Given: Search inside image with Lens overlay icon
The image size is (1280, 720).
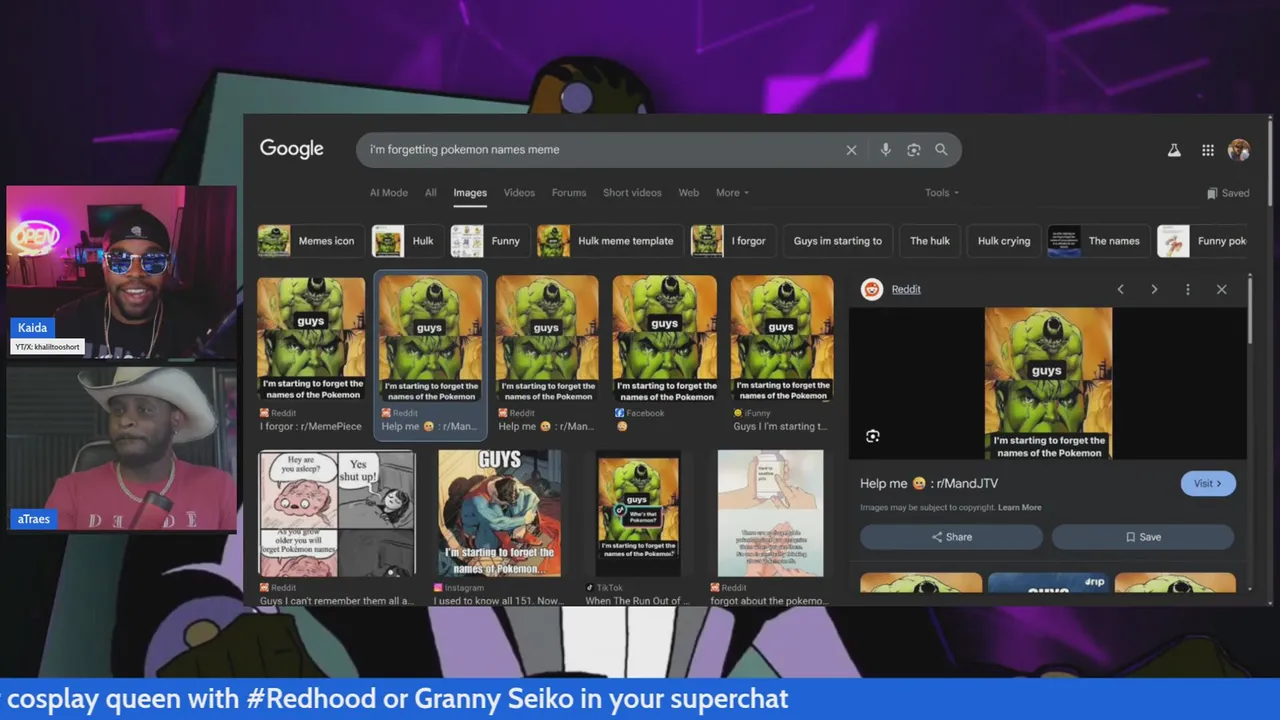Looking at the screenshot, I should tap(872, 436).
